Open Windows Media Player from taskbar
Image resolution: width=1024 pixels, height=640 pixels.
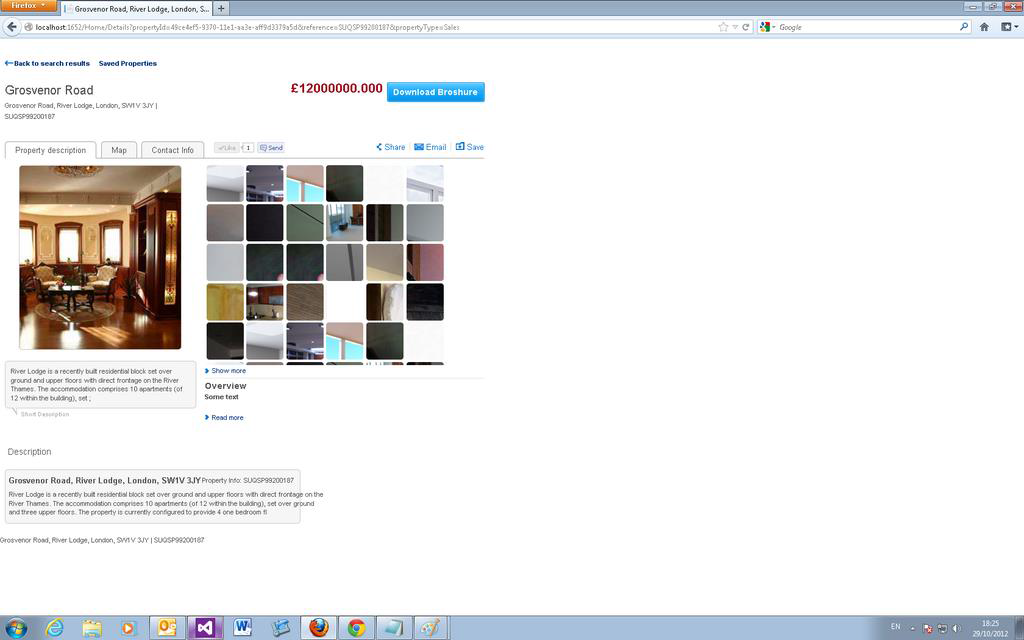click(x=128, y=628)
